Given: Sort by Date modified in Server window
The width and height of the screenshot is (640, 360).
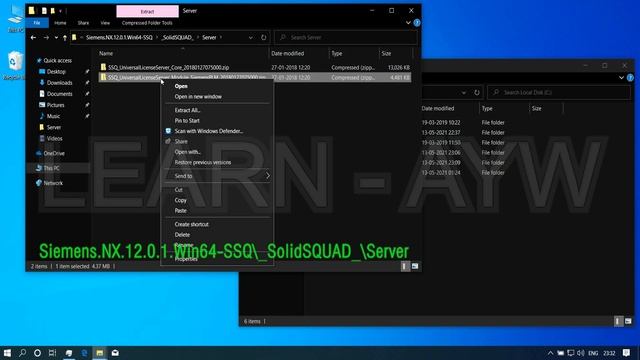Looking at the screenshot, I should pyautogui.click(x=287, y=53).
